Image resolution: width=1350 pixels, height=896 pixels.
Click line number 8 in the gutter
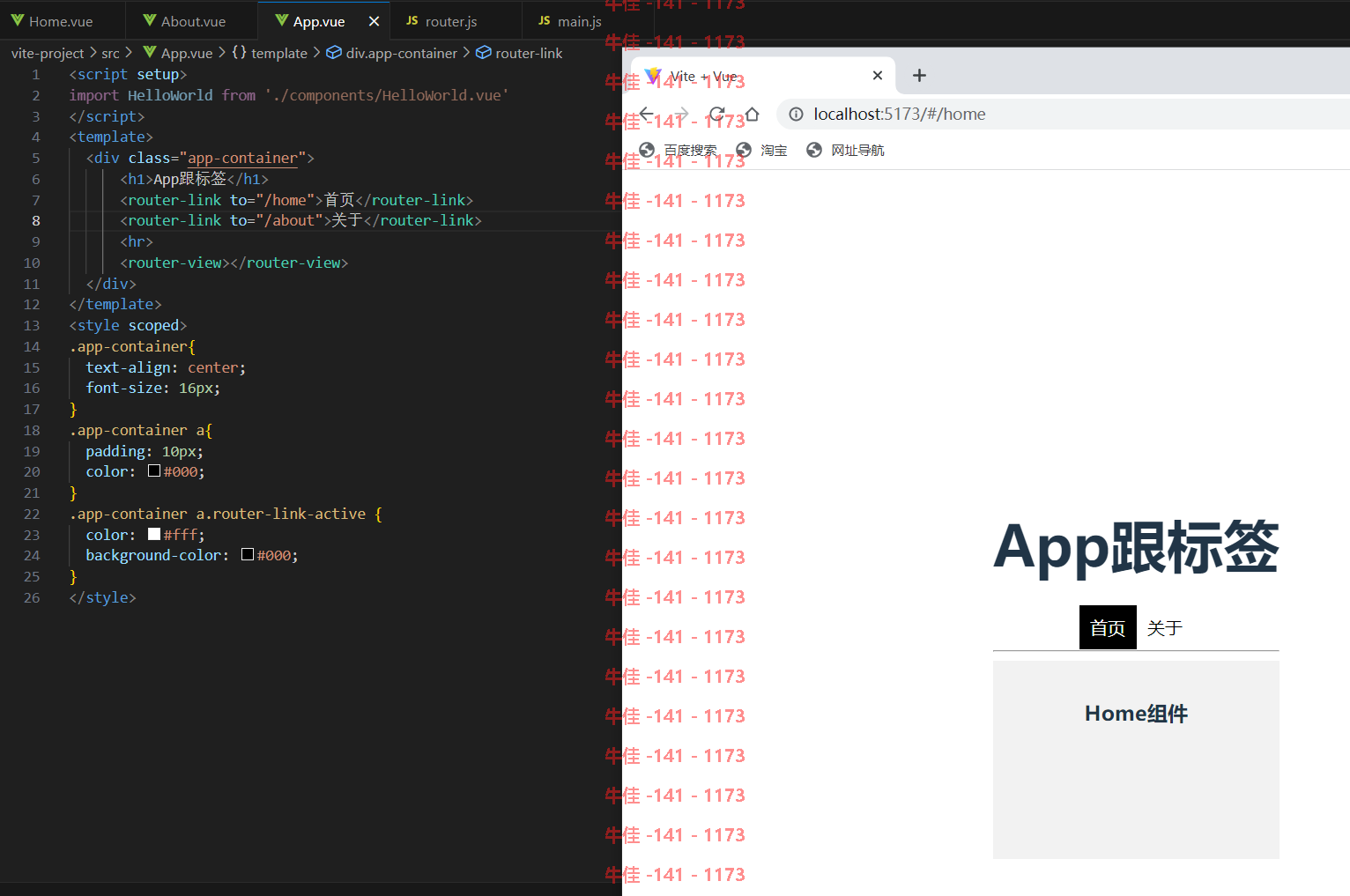[35, 221]
